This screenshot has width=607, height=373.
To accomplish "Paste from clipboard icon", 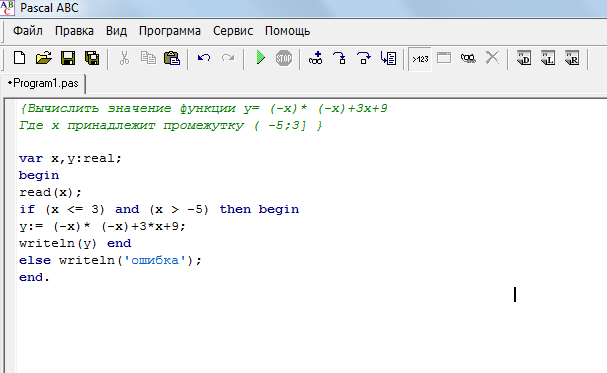I will [x=172, y=58].
